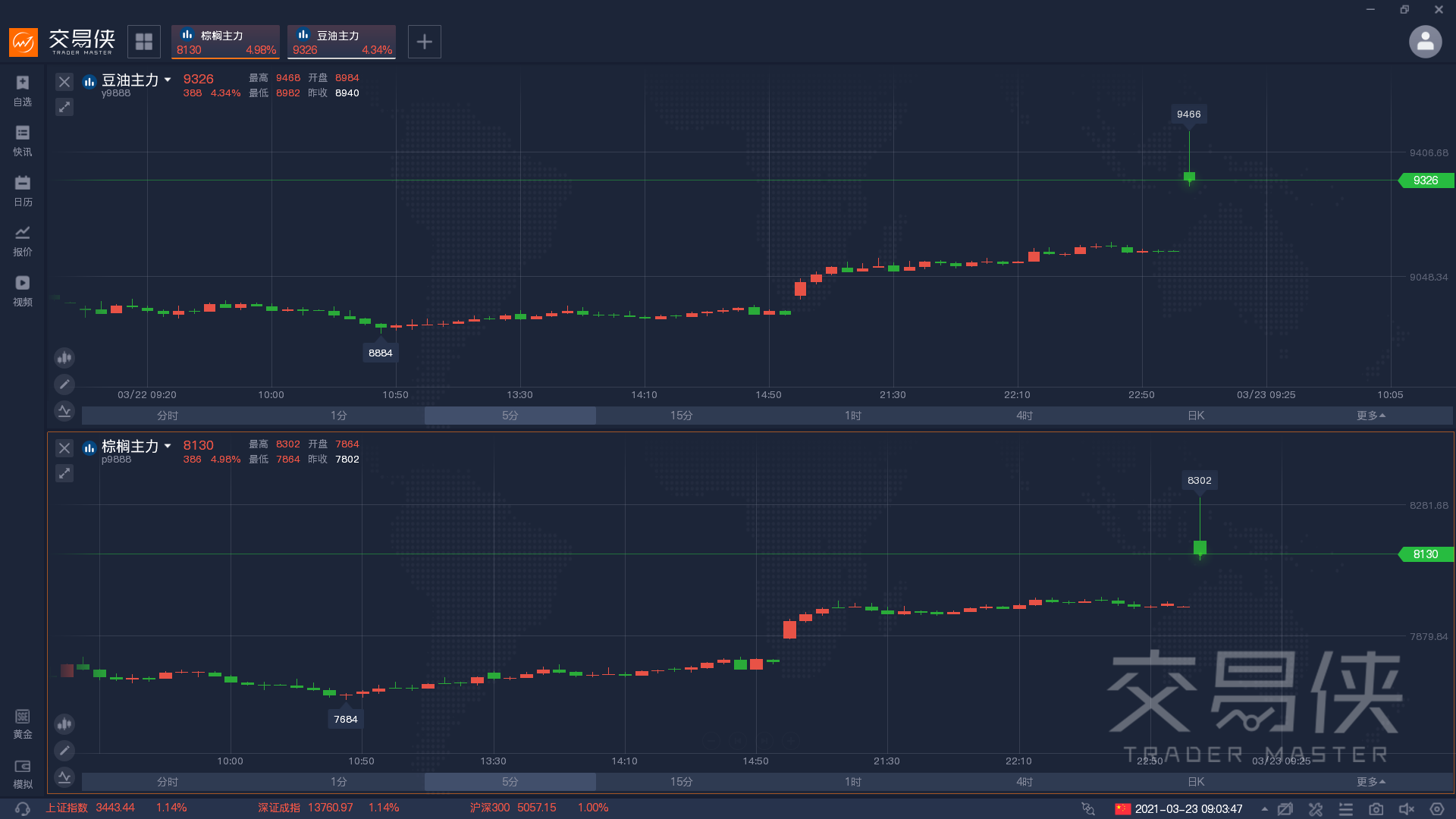Open the 日历 calendar sidebar item
The height and width of the screenshot is (819, 1456).
tap(23, 190)
